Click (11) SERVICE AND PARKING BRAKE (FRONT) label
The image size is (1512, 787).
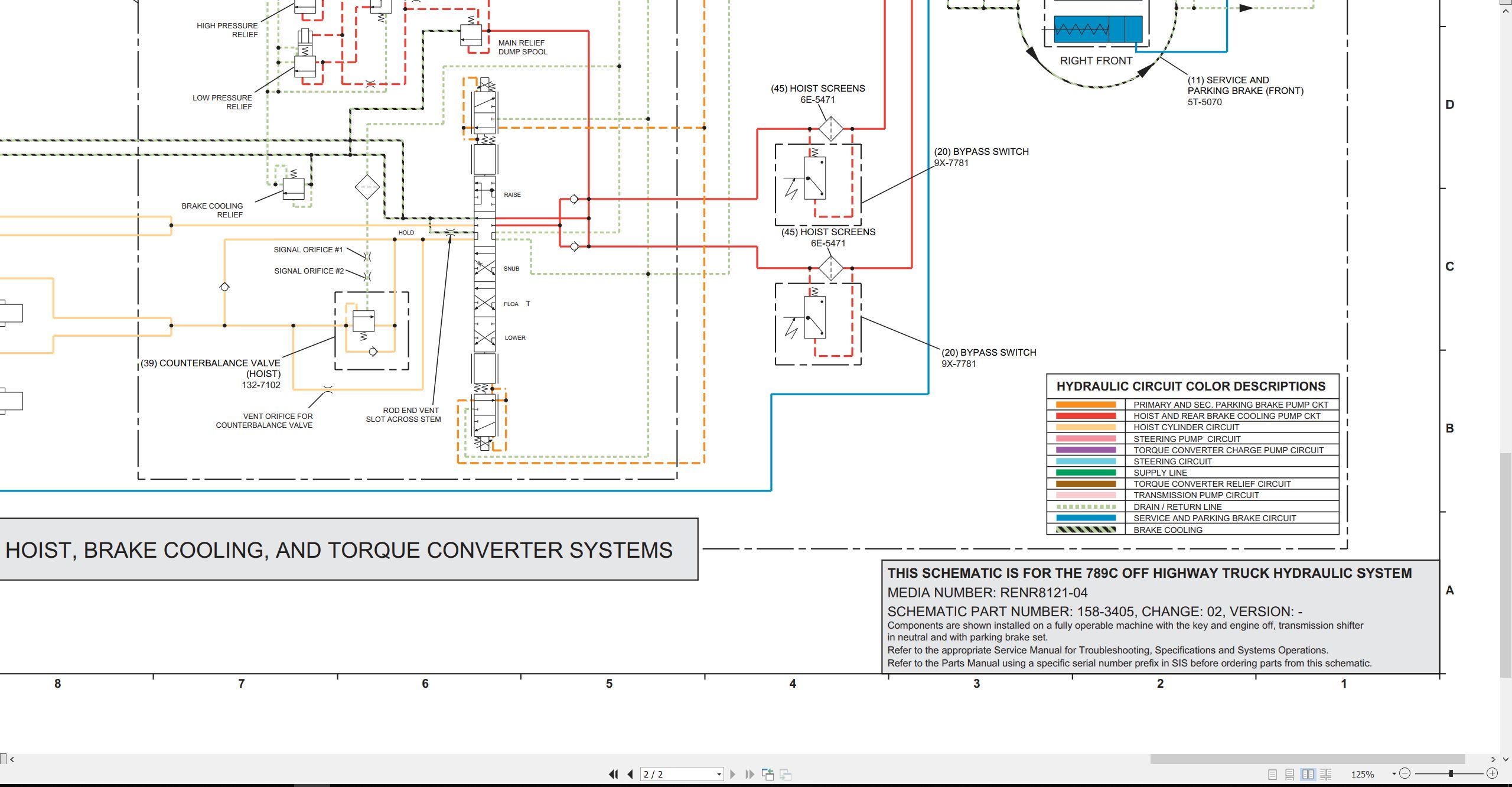pyautogui.click(x=1245, y=90)
